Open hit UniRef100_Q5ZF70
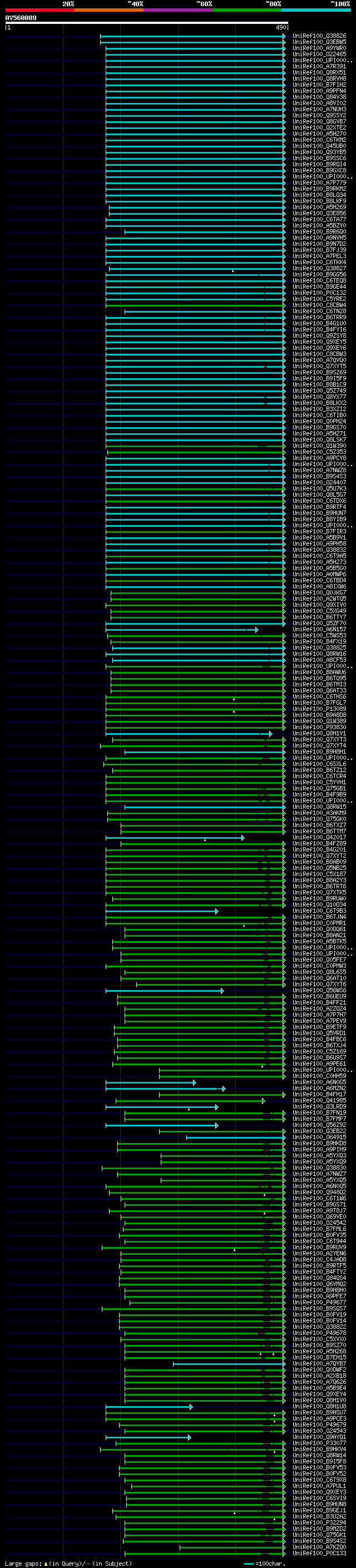 point(319,624)
